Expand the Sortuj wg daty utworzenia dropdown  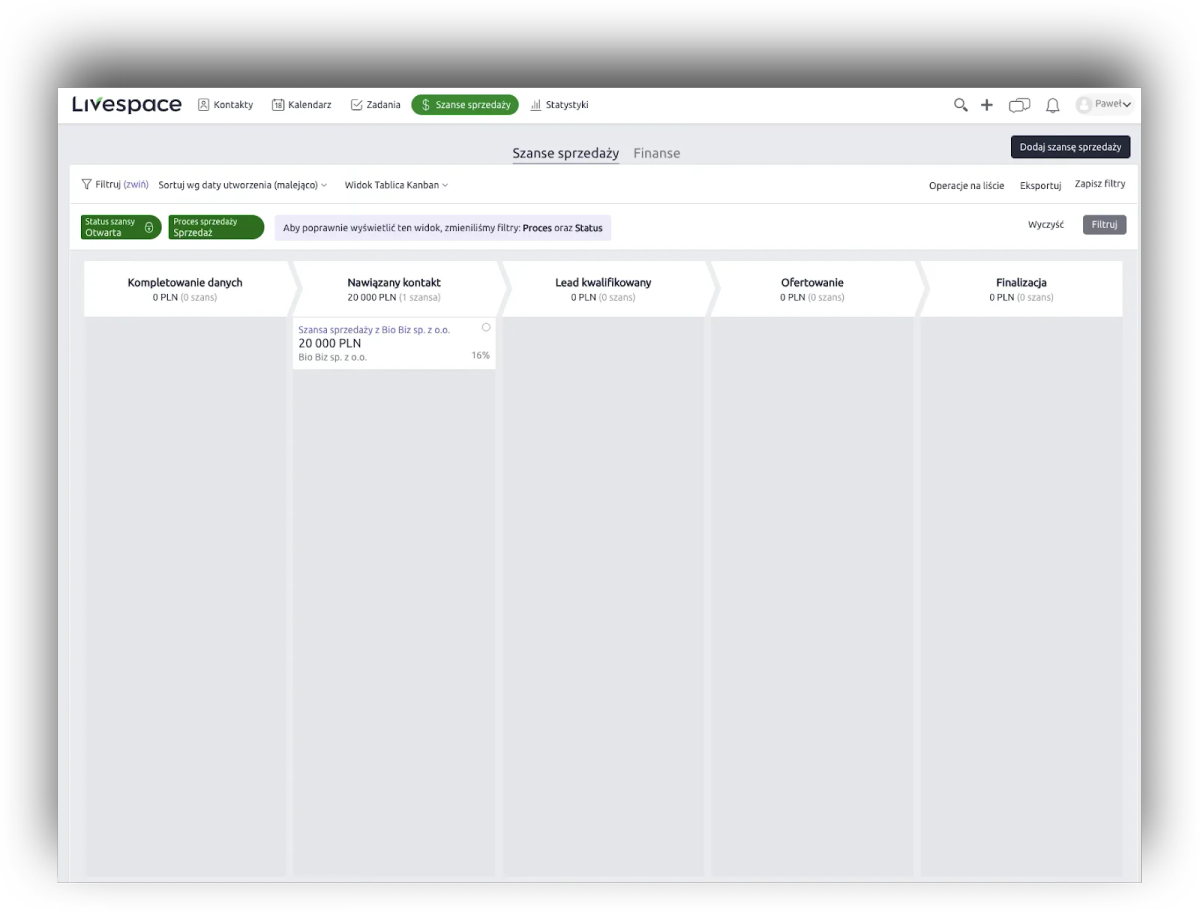[243, 185]
